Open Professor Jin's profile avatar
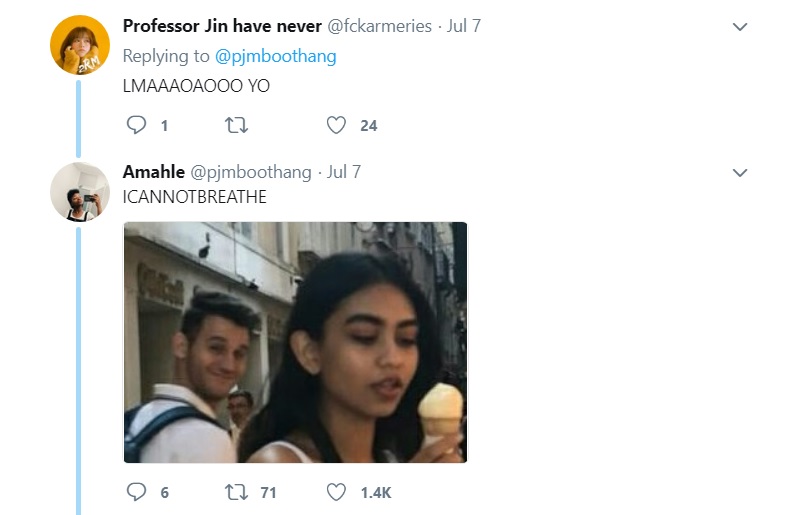Screen dimensions: 800x515 click(x=80, y=45)
